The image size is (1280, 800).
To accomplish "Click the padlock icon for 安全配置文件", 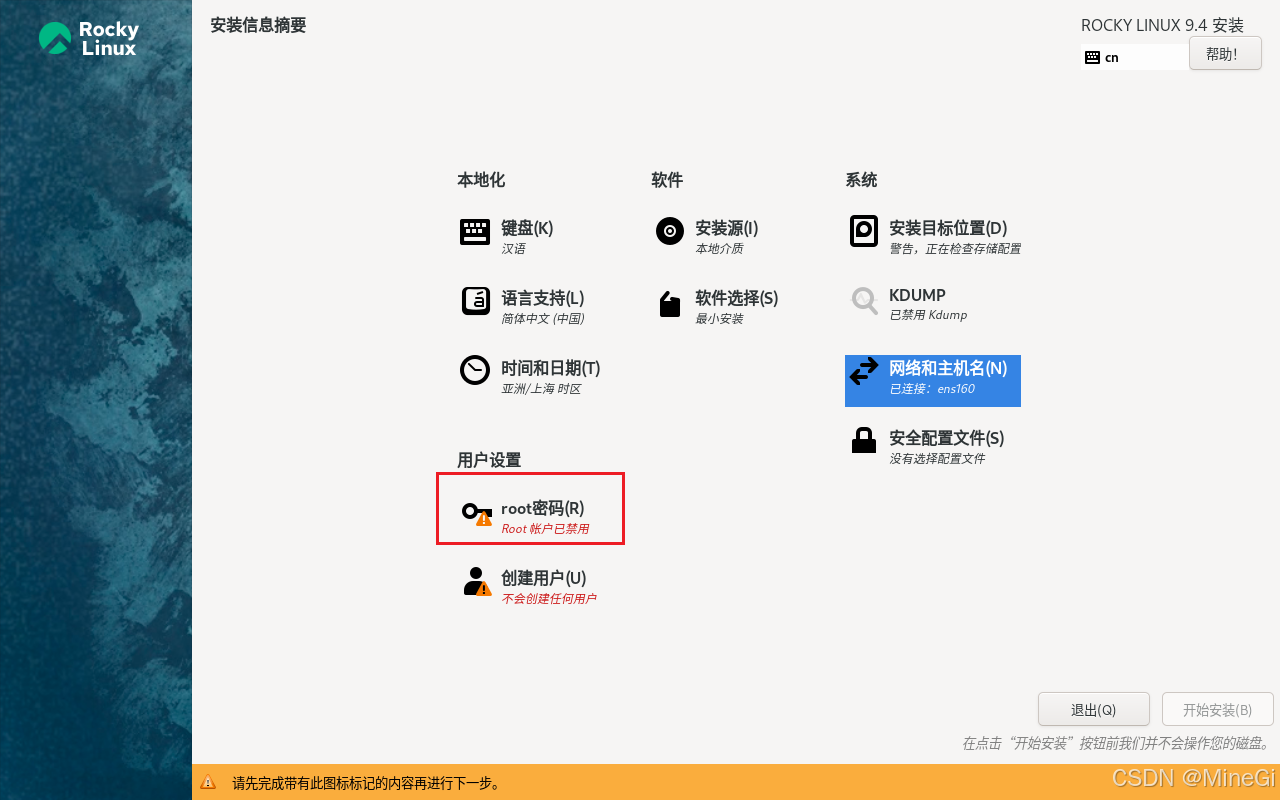I will click(863, 440).
